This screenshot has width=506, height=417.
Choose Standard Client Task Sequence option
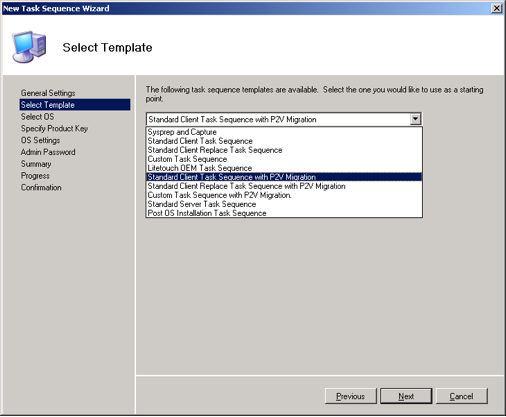pos(284,141)
